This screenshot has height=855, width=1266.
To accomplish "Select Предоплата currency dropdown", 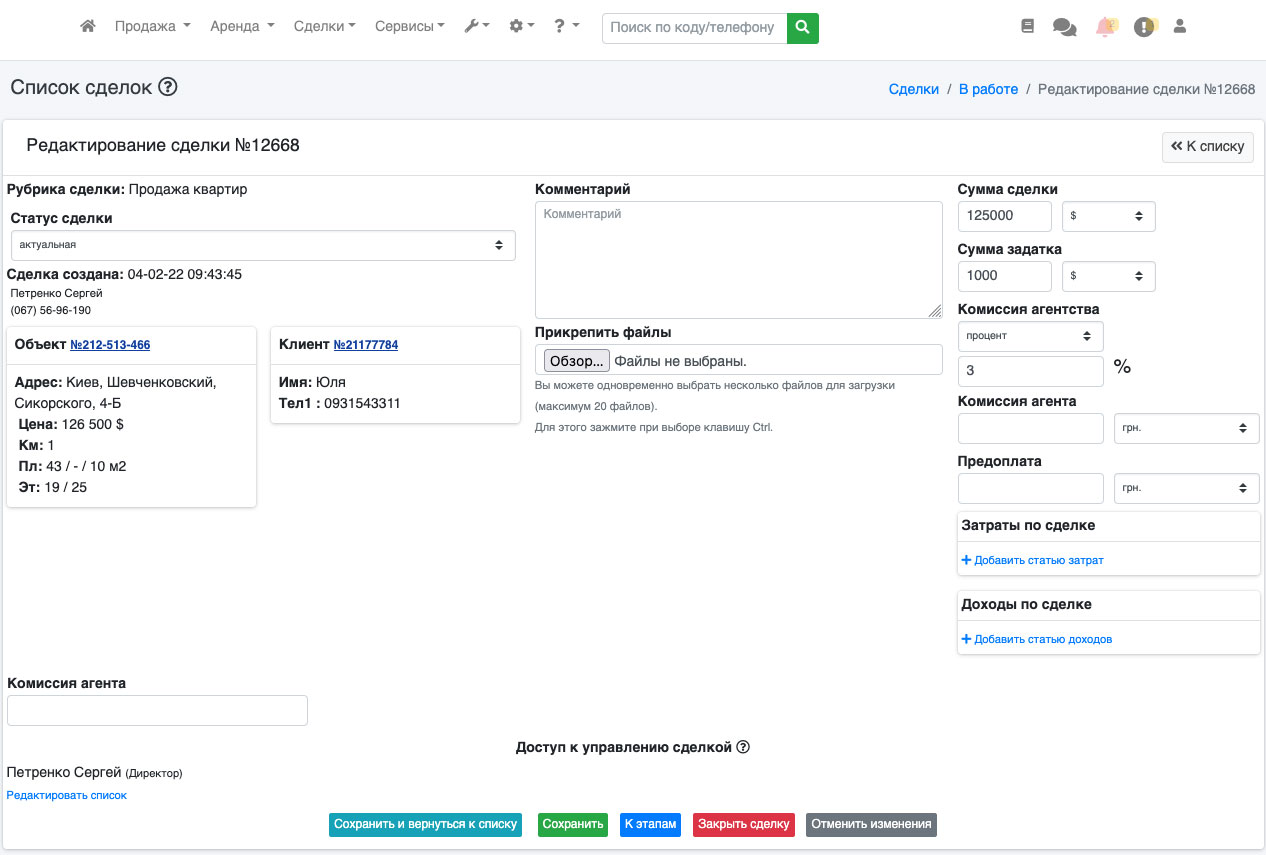I will [1186, 488].
